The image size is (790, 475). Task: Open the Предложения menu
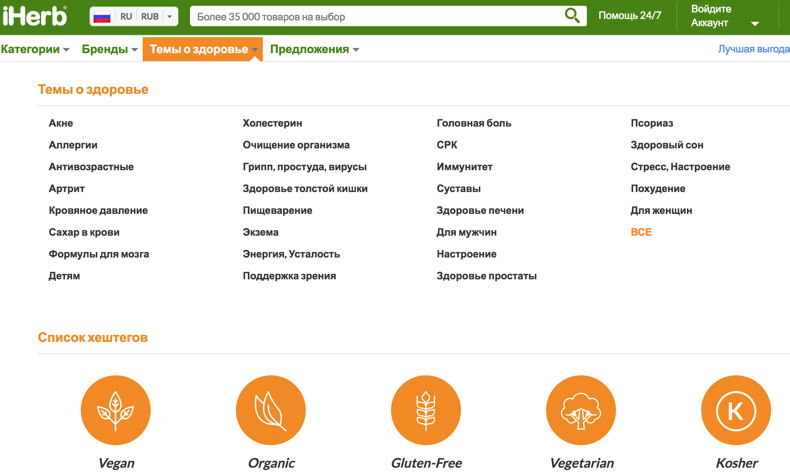point(314,49)
